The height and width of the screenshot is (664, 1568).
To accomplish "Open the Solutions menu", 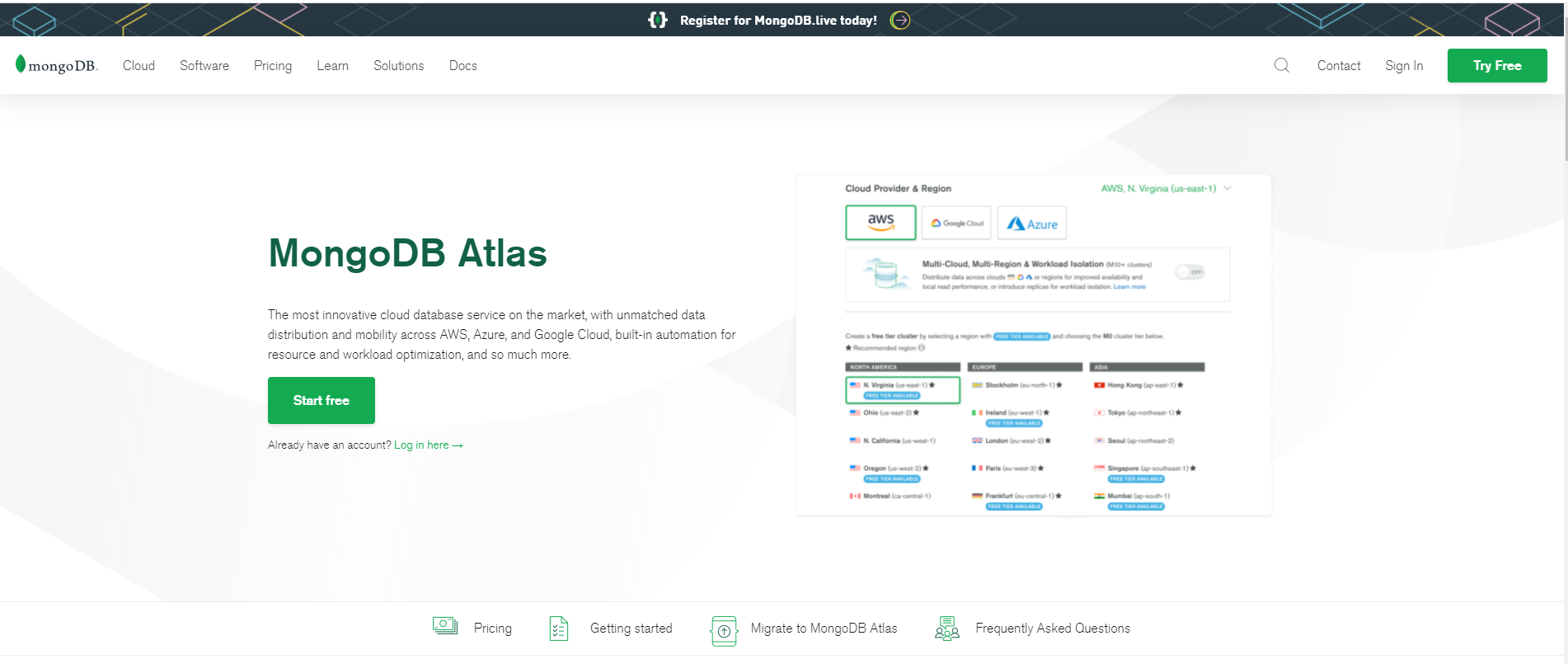I will click(x=399, y=66).
